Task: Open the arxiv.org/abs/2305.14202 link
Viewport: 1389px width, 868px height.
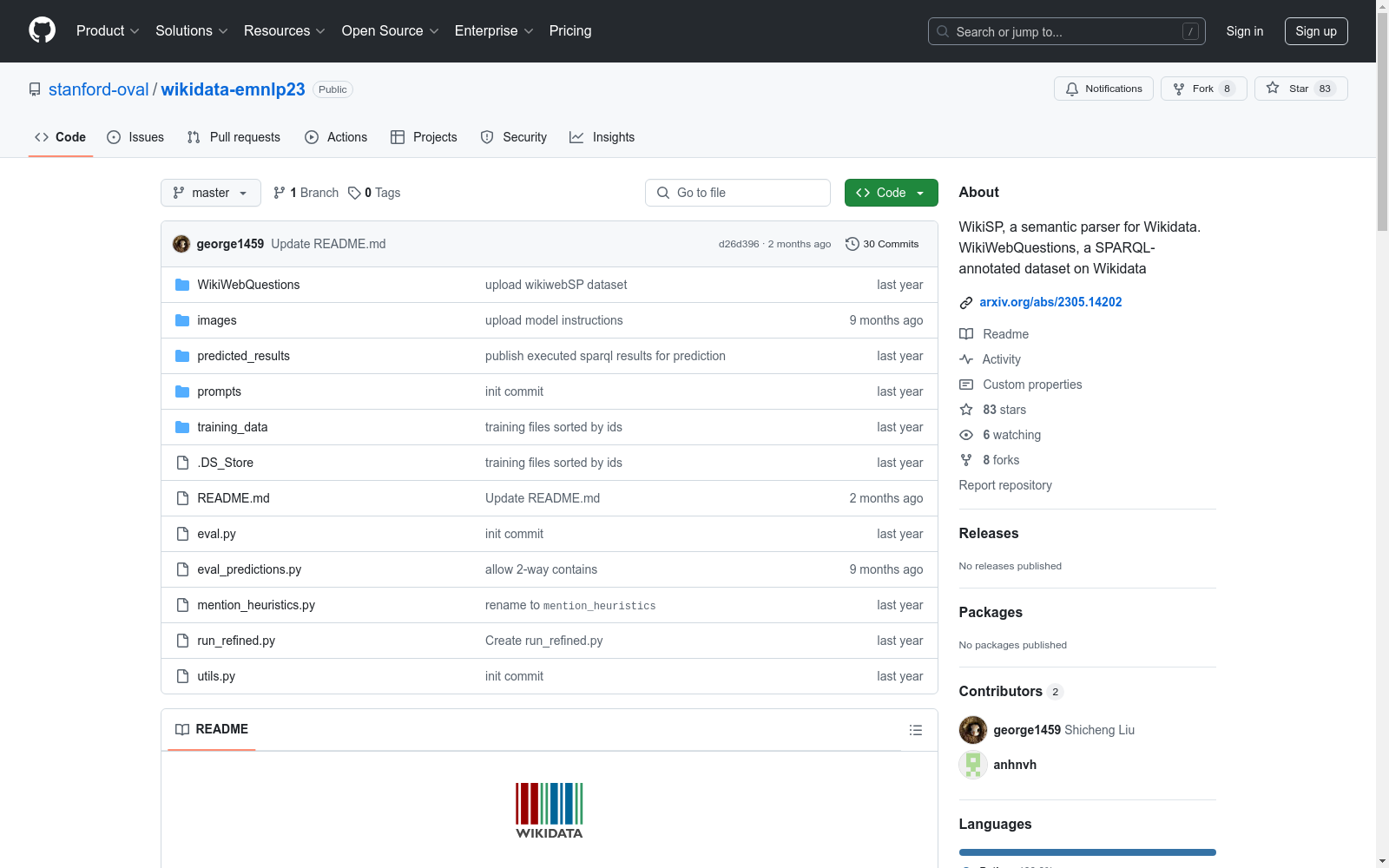Action: (1050, 302)
